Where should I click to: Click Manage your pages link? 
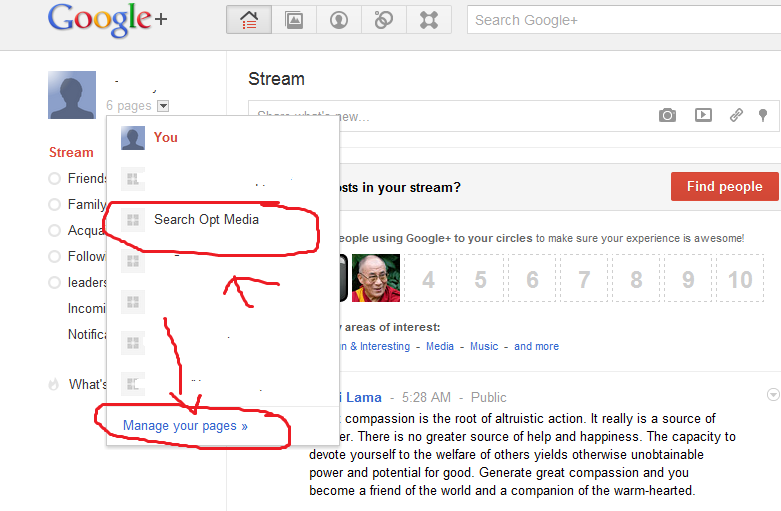click(x=185, y=426)
